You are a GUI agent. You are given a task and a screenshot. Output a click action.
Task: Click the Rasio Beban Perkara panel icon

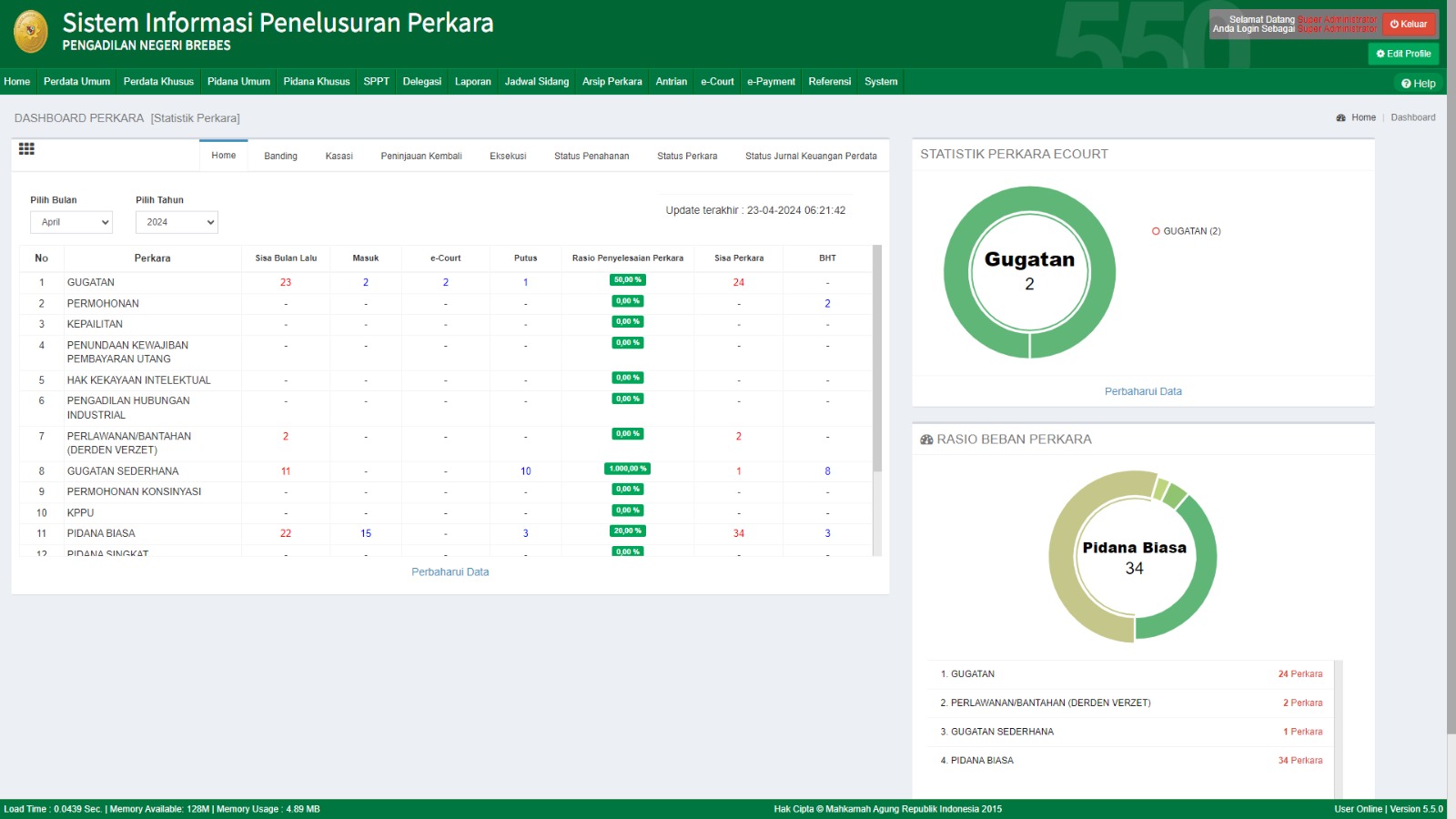coord(926,440)
